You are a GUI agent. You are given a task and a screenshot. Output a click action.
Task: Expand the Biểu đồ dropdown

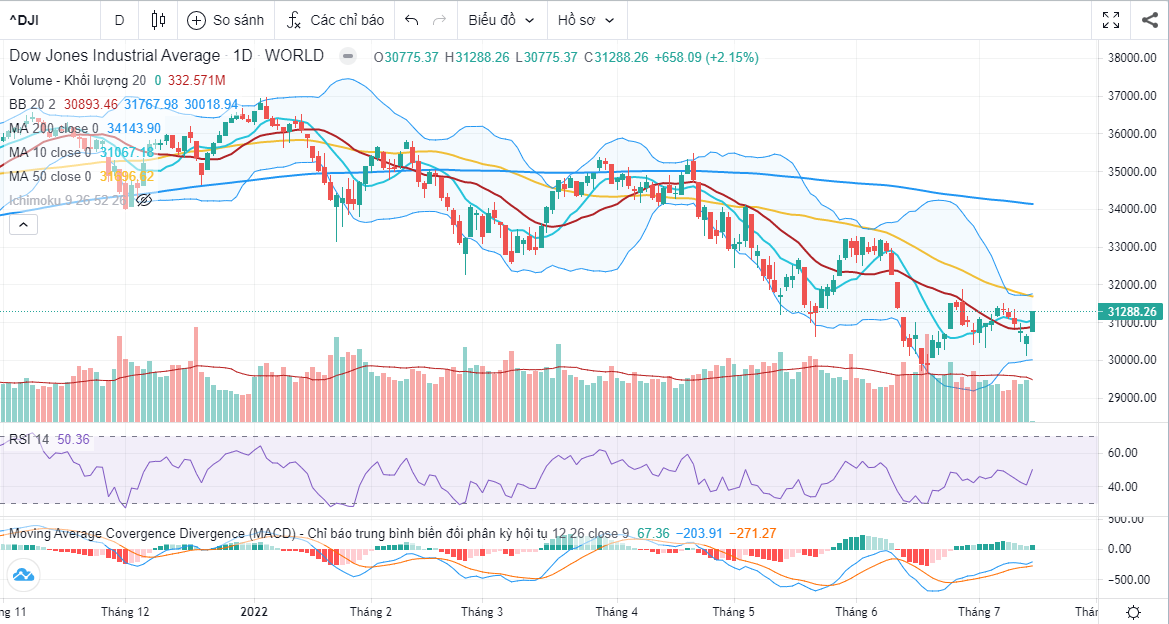pyautogui.click(x=502, y=20)
